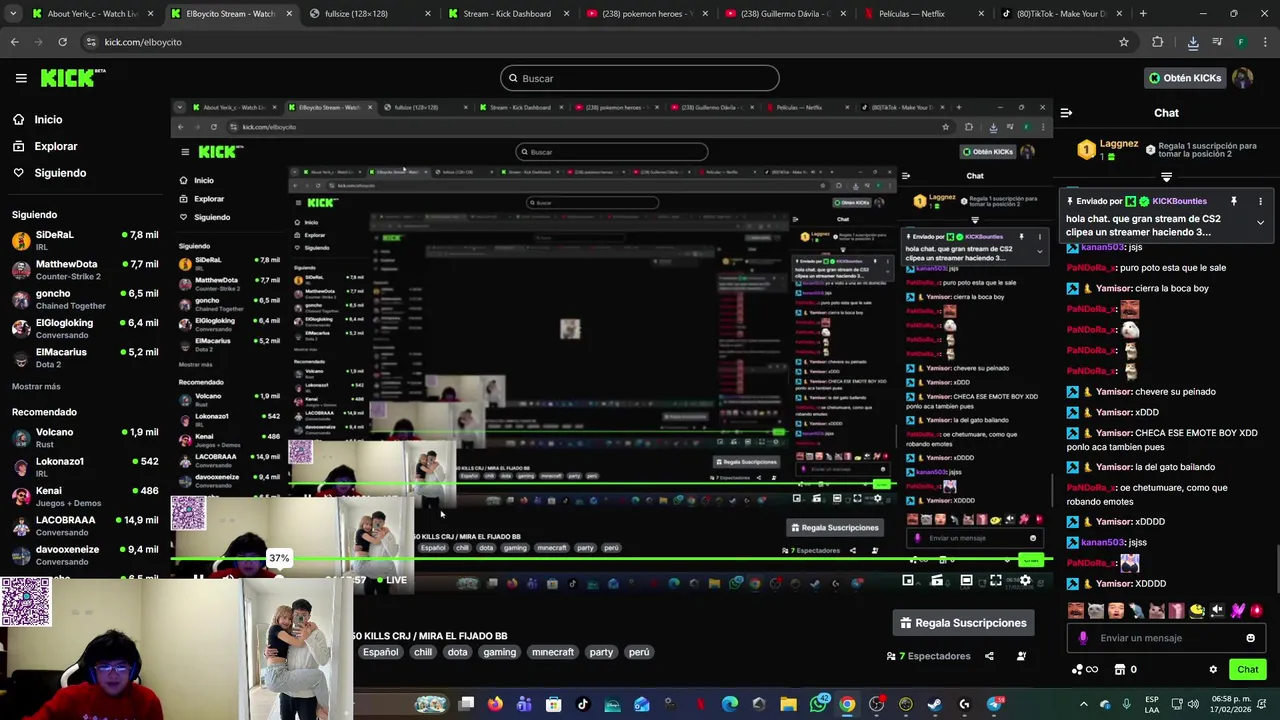This screenshot has width=1280, height=720.
Task: Open the user profile avatar menu
Action: click(1243, 78)
